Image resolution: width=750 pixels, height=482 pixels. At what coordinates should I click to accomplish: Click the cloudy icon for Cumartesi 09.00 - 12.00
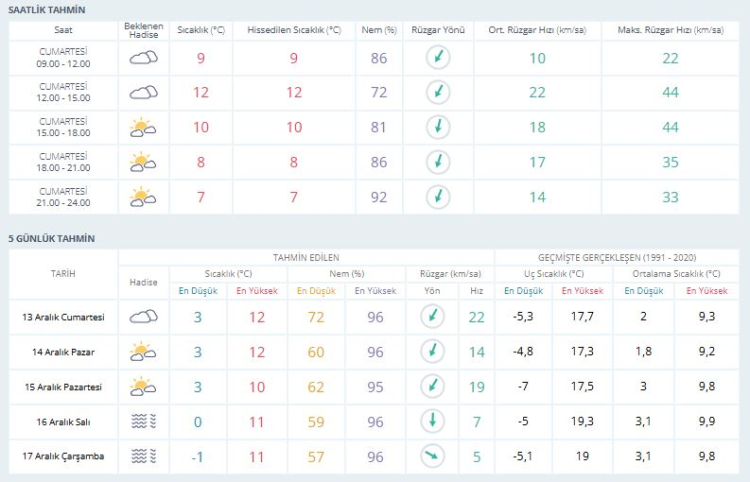[x=144, y=58]
